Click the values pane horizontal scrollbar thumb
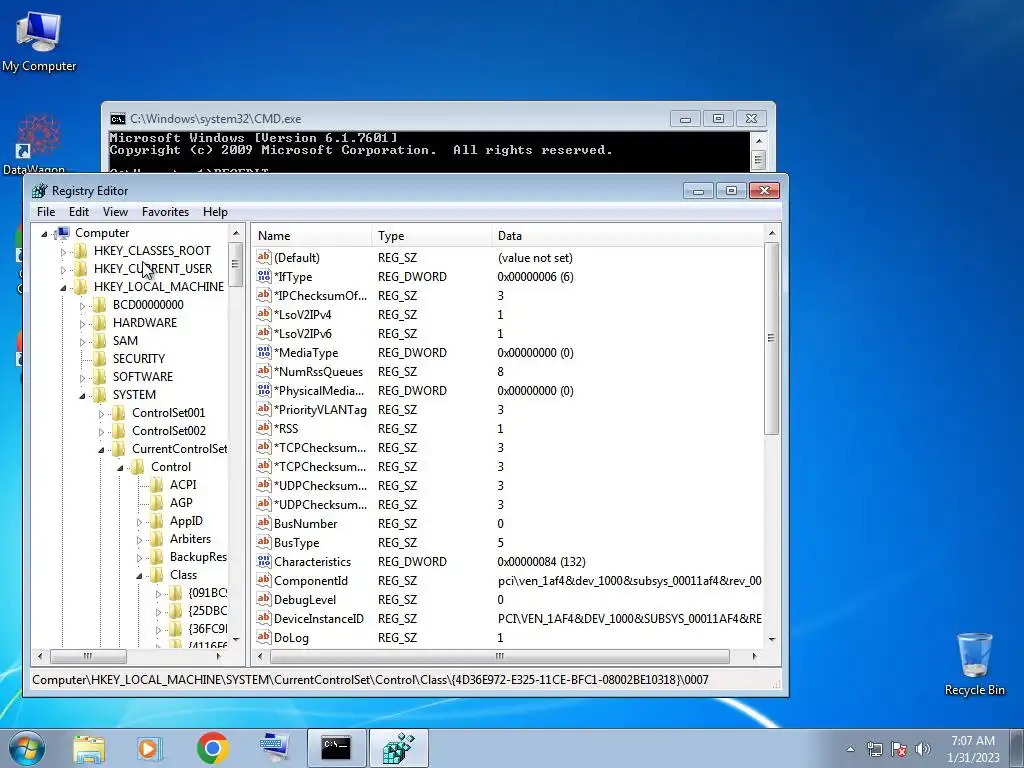This screenshot has width=1024, height=768. [499, 656]
